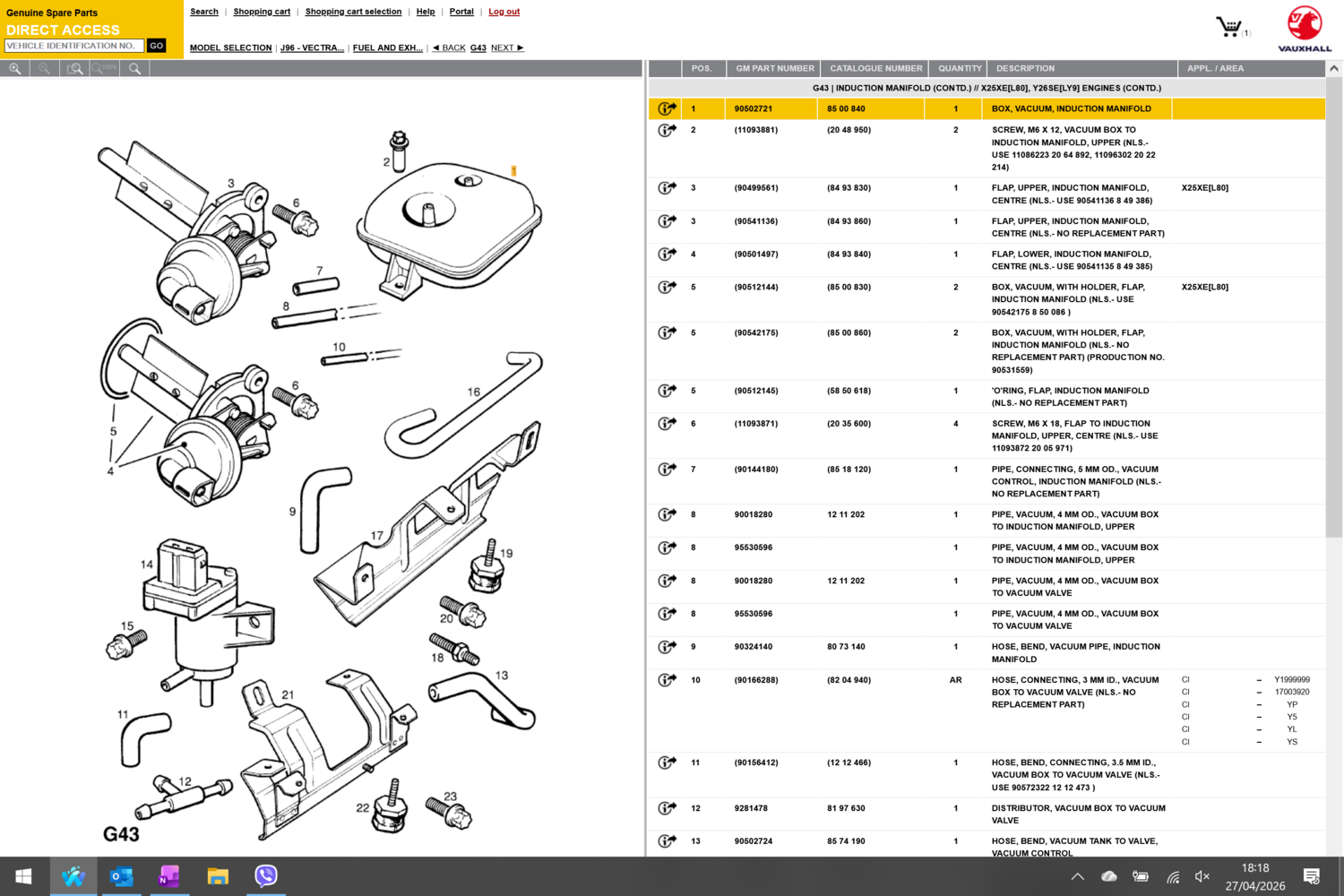Show hidden system tray icons

pyautogui.click(x=1078, y=876)
